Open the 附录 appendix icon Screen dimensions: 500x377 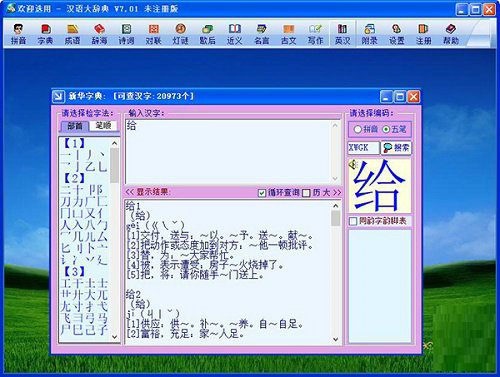click(369, 34)
